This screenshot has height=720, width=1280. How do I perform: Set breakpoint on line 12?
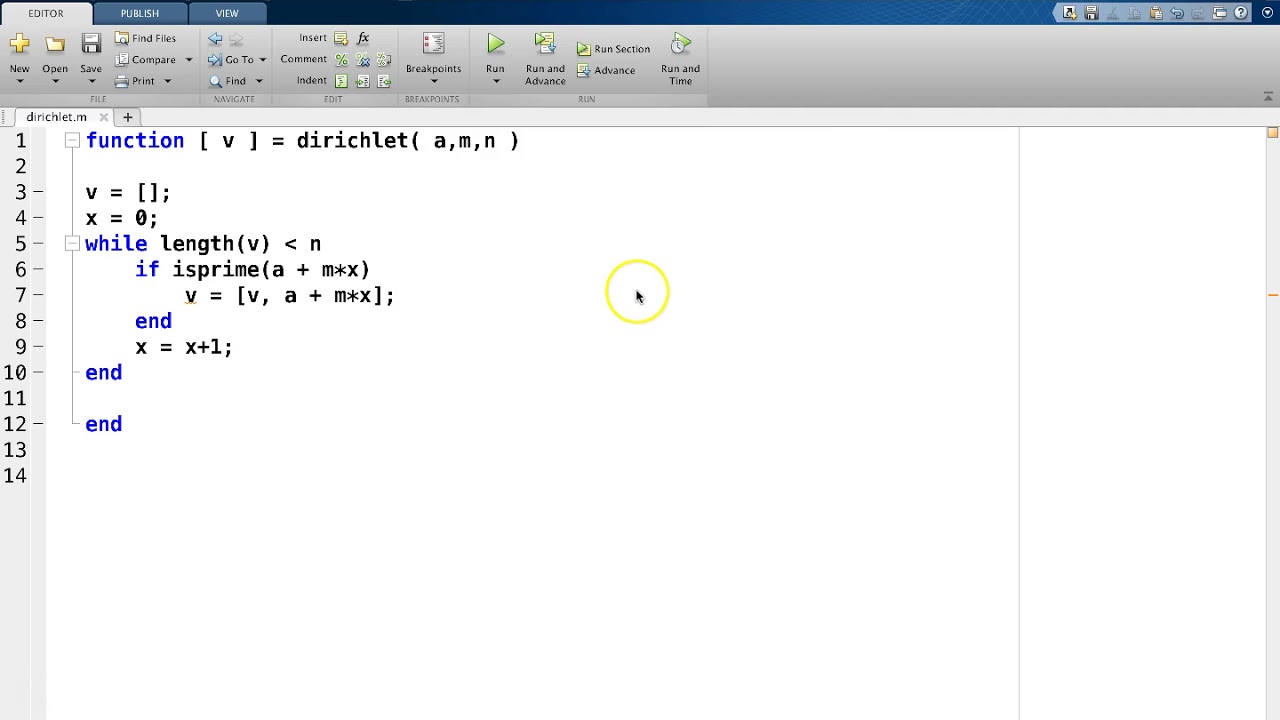tap(38, 424)
